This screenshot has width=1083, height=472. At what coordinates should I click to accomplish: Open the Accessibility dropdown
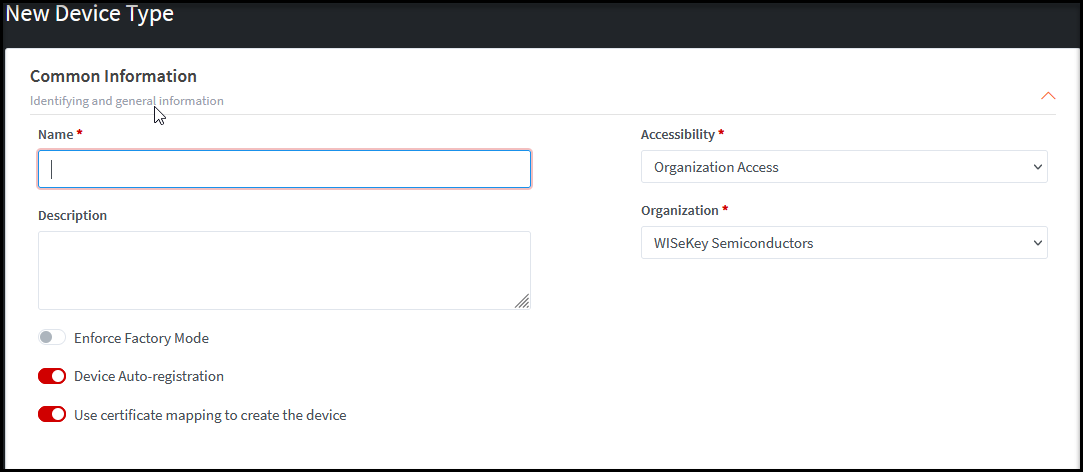coord(843,167)
